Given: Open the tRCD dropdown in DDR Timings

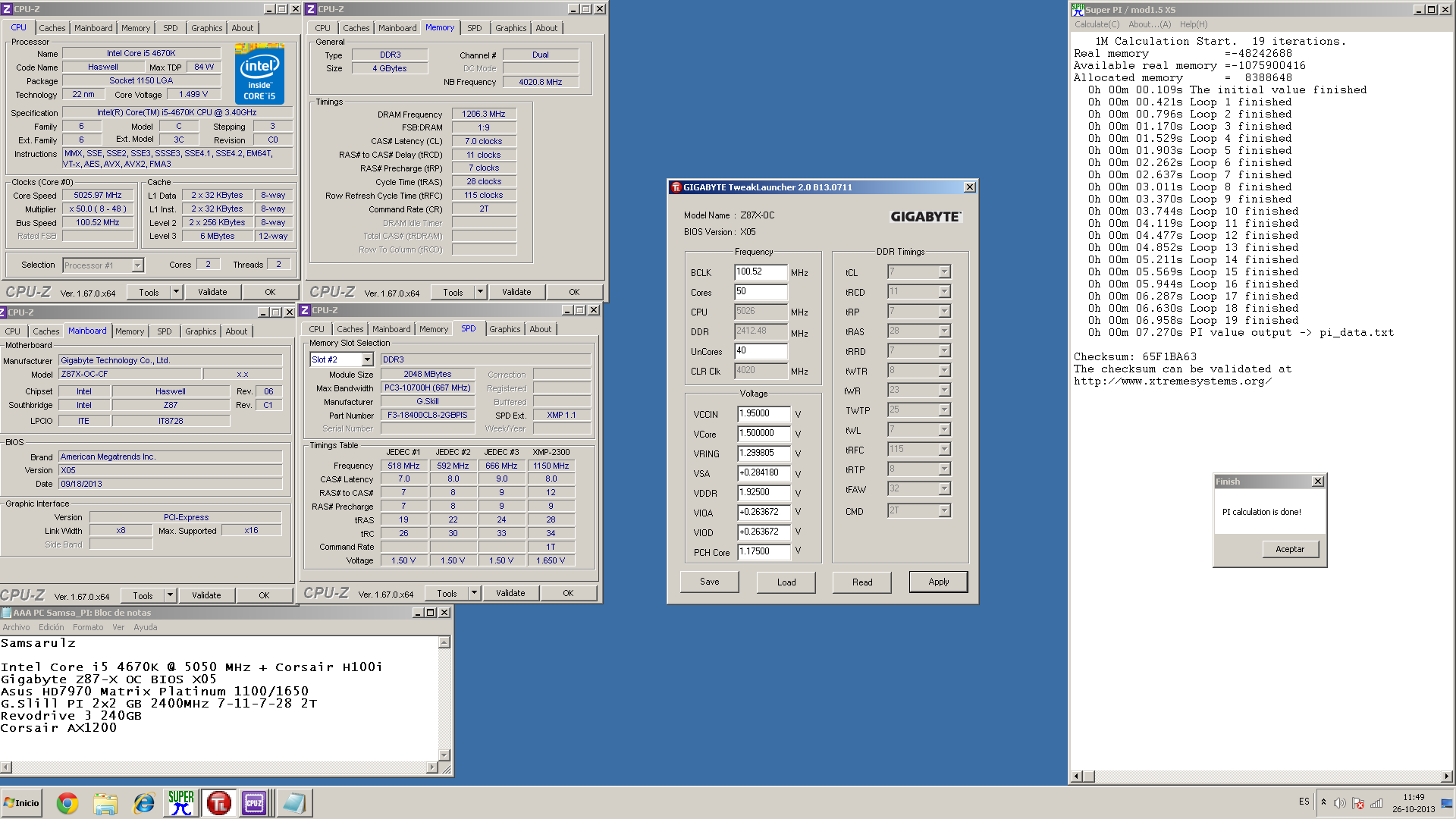Looking at the screenshot, I should pos(944,291).
